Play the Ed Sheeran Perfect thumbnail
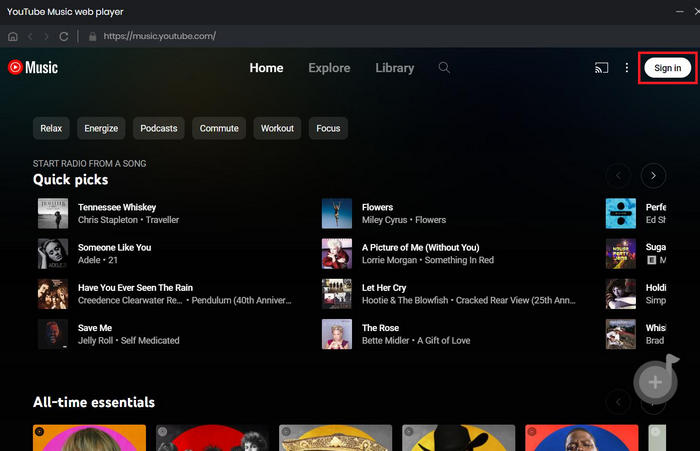This screenshot has height=451, width=700. [x=621, y=213]
